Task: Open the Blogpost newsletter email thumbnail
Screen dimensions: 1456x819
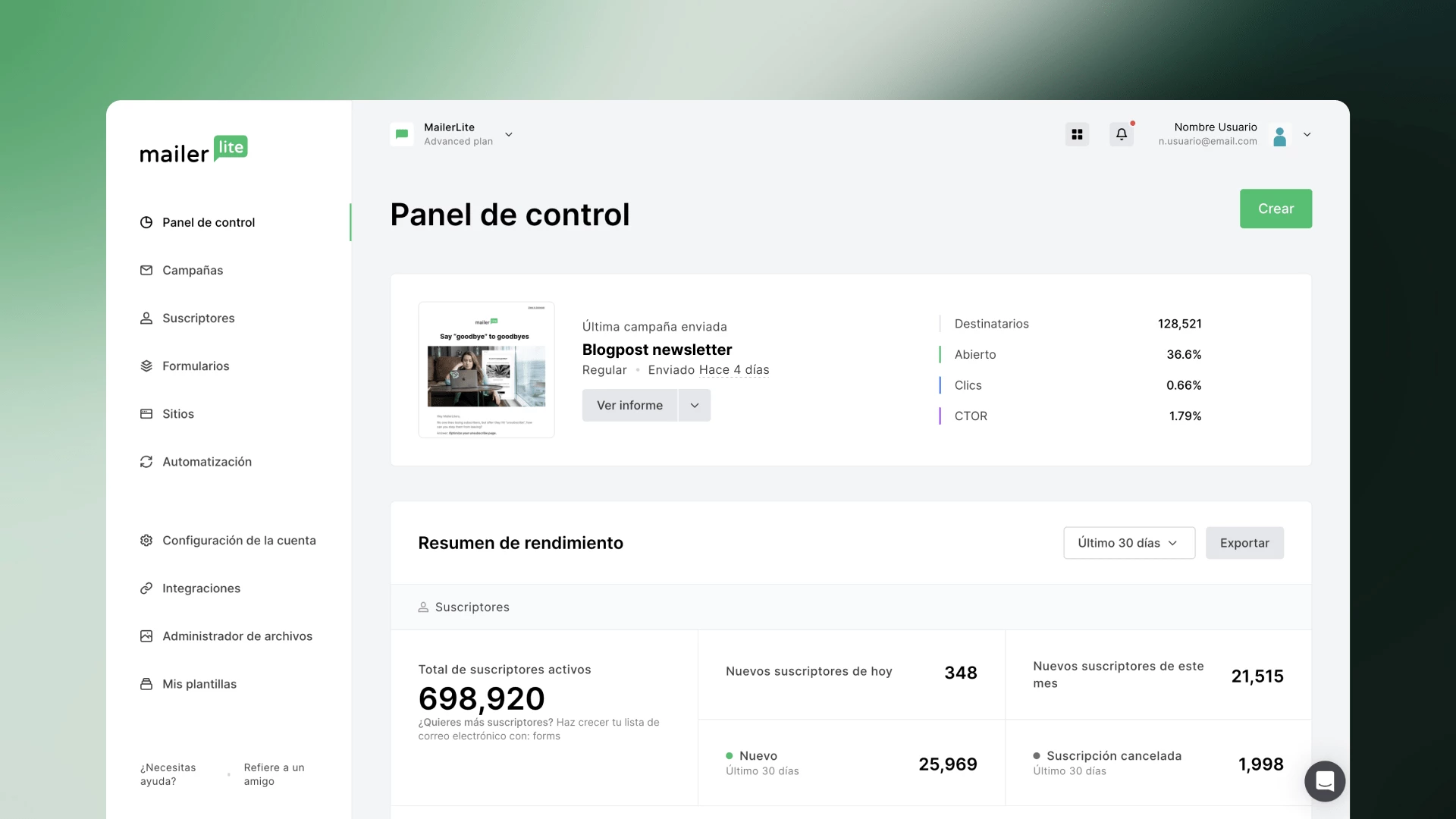Action: tap(486, 370)
